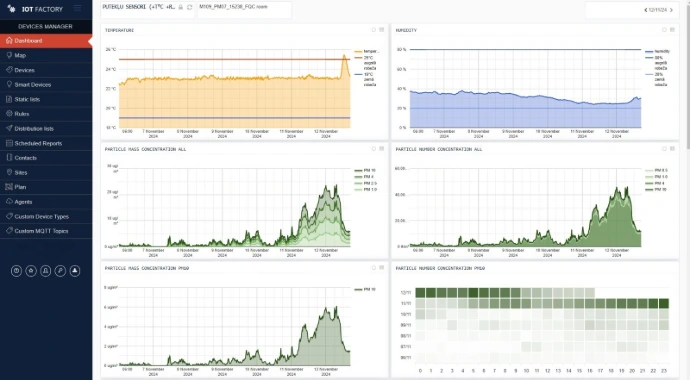Open the M109_PM07 FQC room device selector
Screen dimensions: 690x380
click(x=244, y=10)
